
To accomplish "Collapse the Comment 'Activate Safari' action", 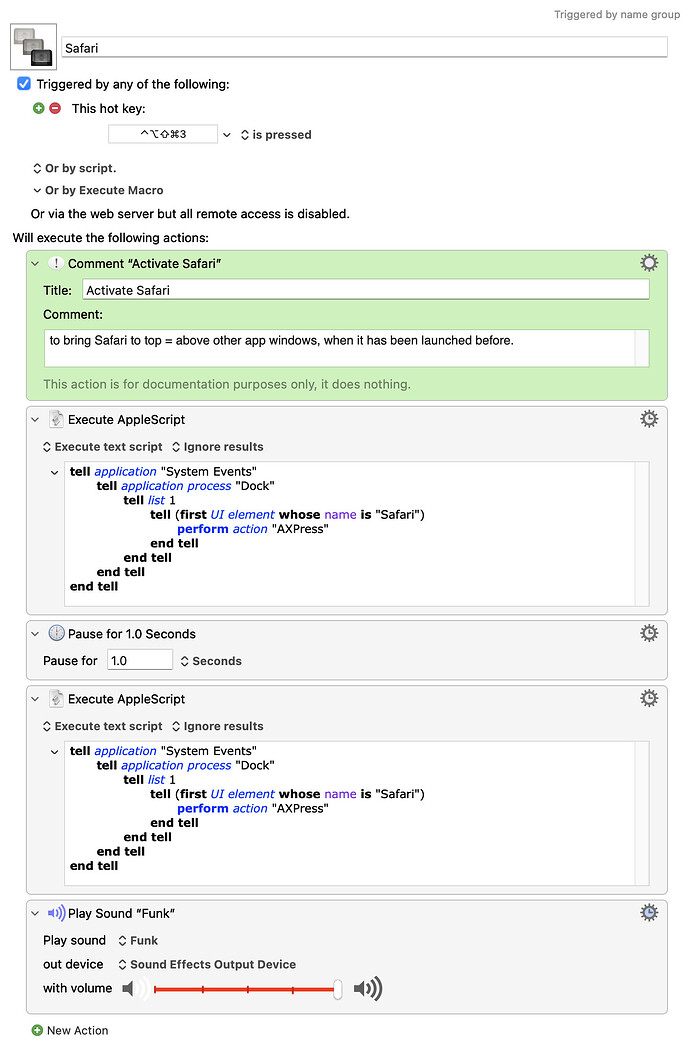I will (36, 262).
